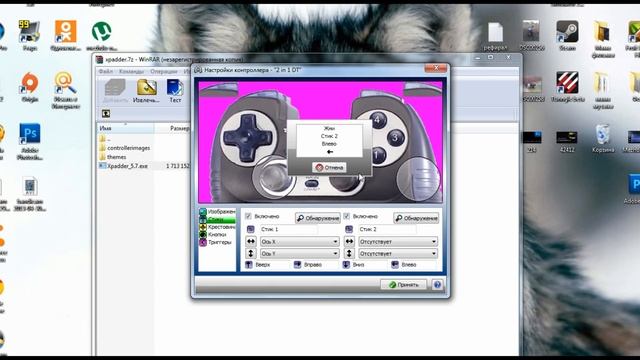Click the Влево direction icon
640x360 pixels.
[395, 265]
